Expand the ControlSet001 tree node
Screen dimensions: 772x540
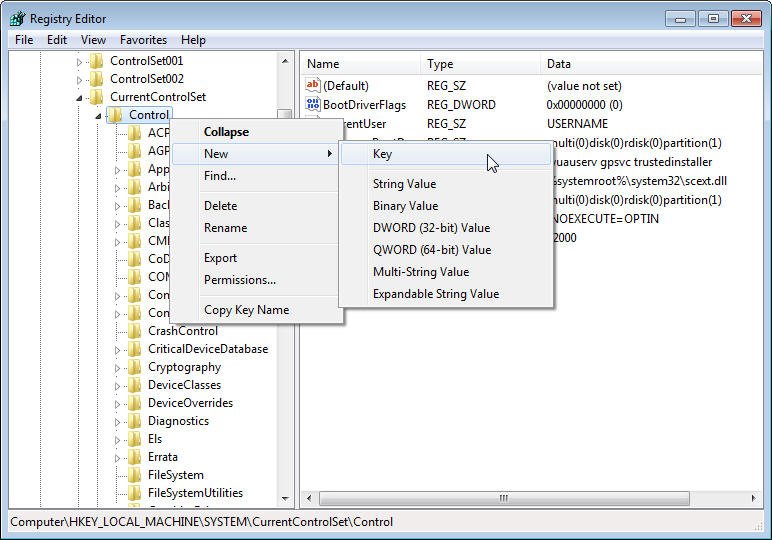coord(79,62)
